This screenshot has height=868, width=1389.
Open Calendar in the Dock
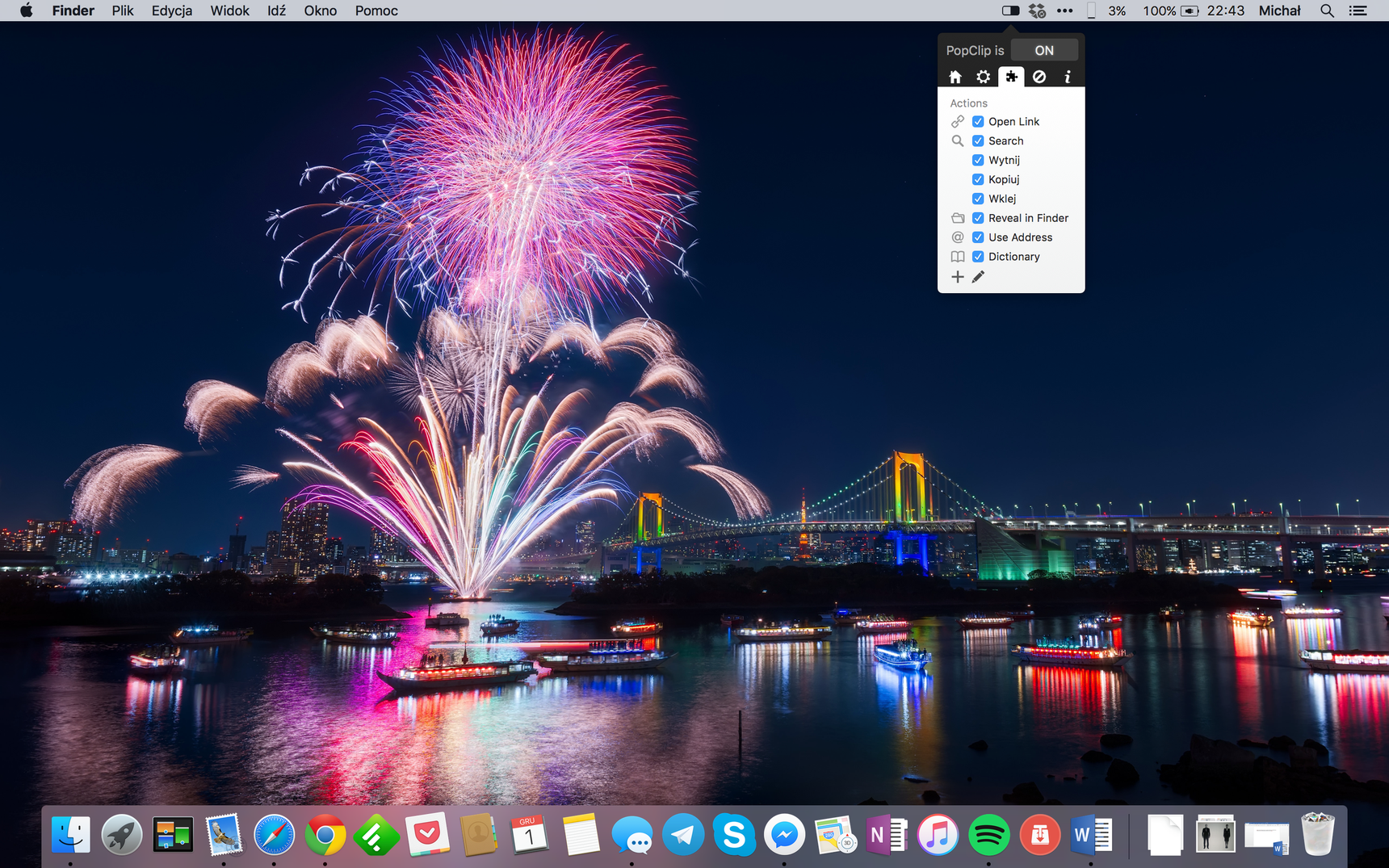pyautogui.click(x=529, y=835)
